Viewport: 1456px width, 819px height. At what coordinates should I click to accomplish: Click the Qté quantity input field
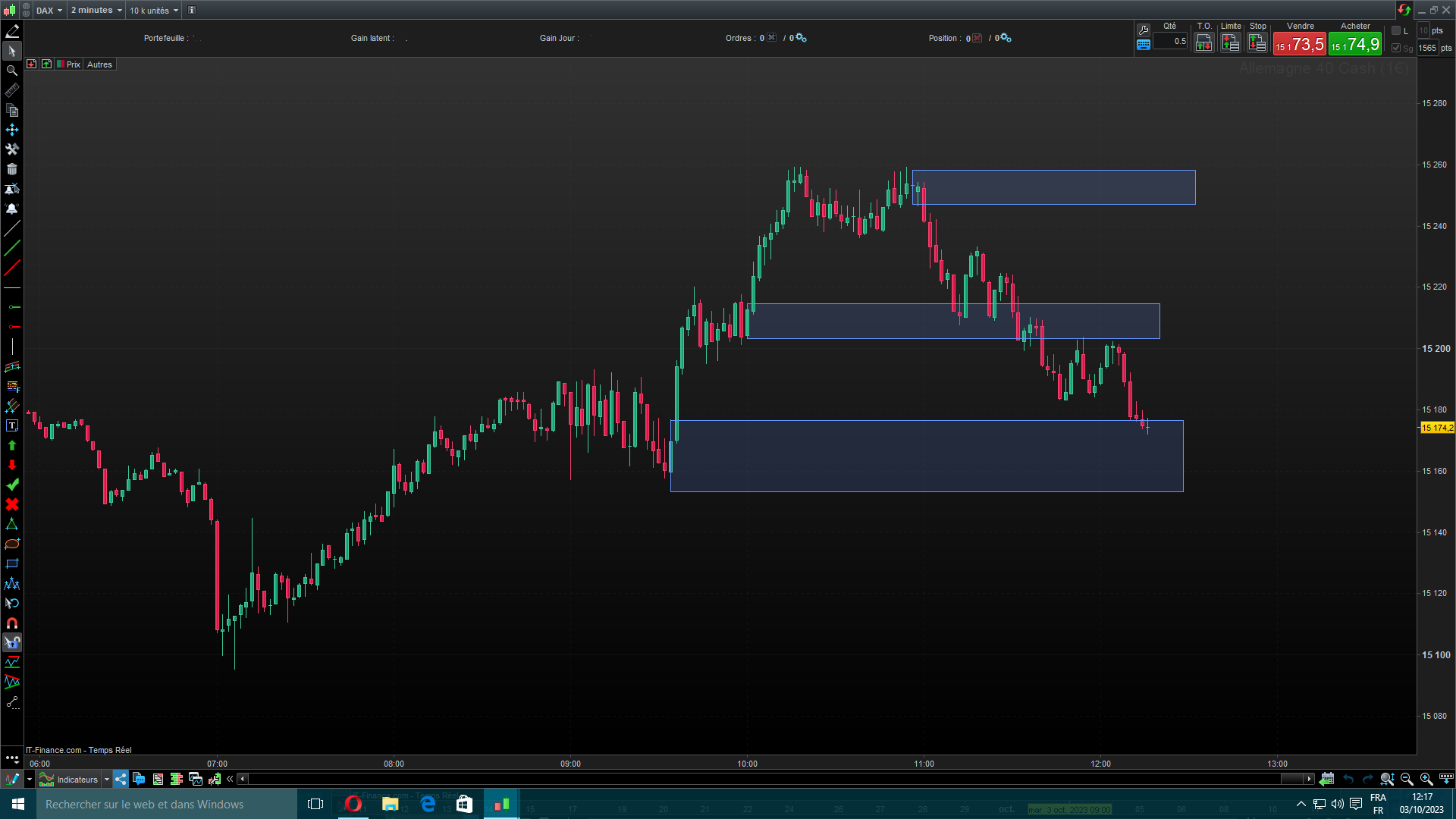[x=1170, y=42]
